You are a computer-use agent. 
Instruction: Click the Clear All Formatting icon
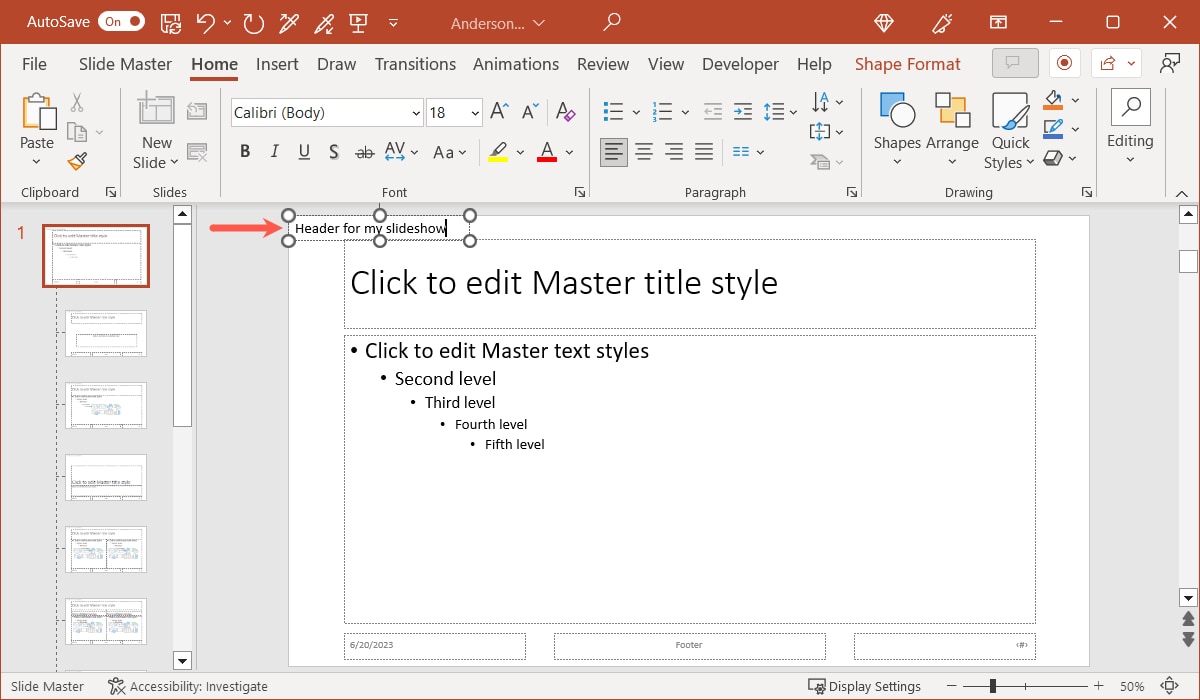click(x=565, y=113)
